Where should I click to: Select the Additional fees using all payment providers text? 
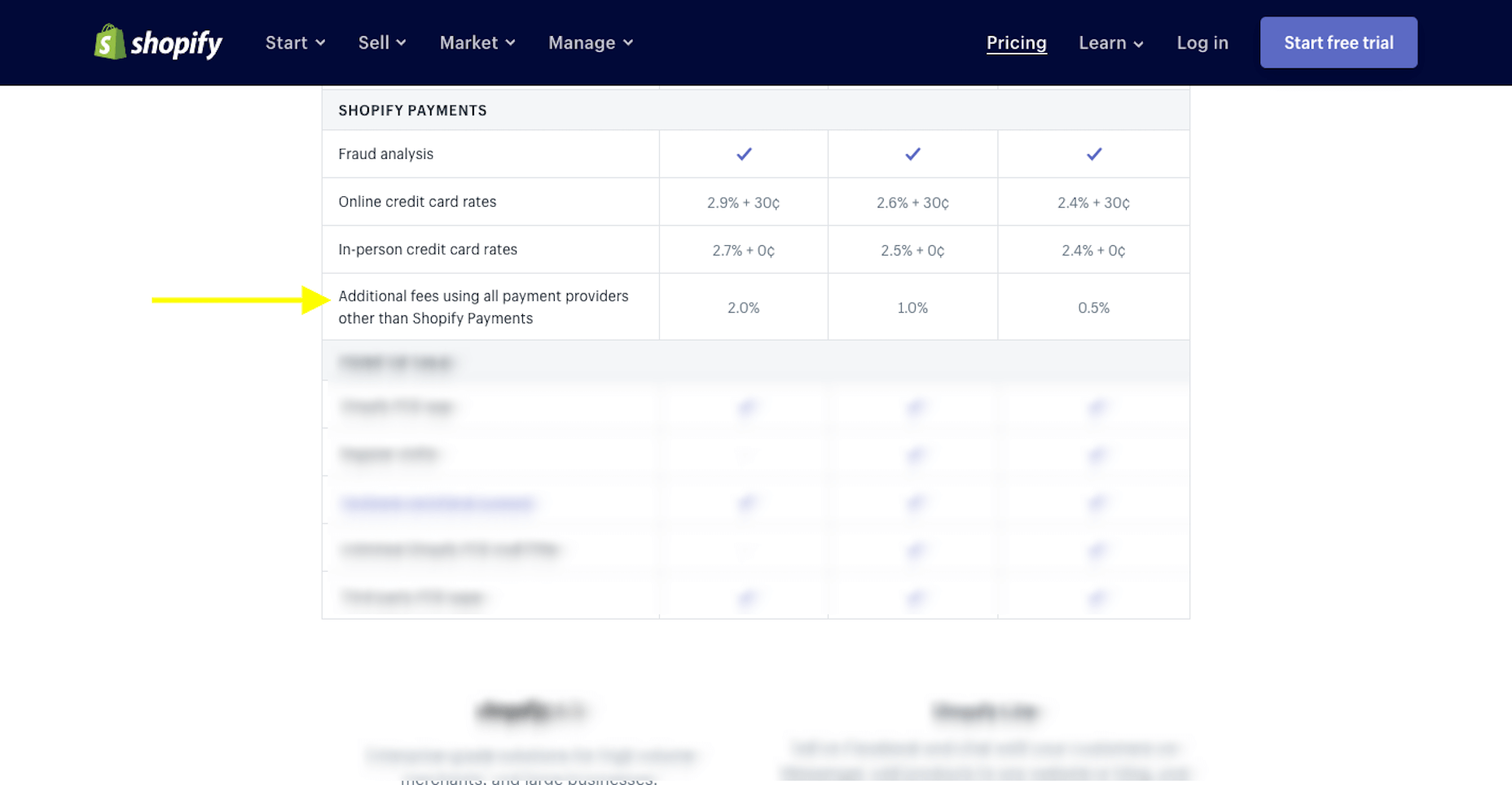pos(483,307)
